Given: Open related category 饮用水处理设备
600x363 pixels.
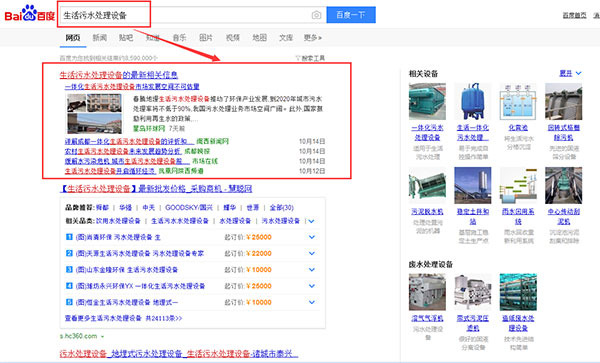Looking at the screenshot, I should (118, 221).
